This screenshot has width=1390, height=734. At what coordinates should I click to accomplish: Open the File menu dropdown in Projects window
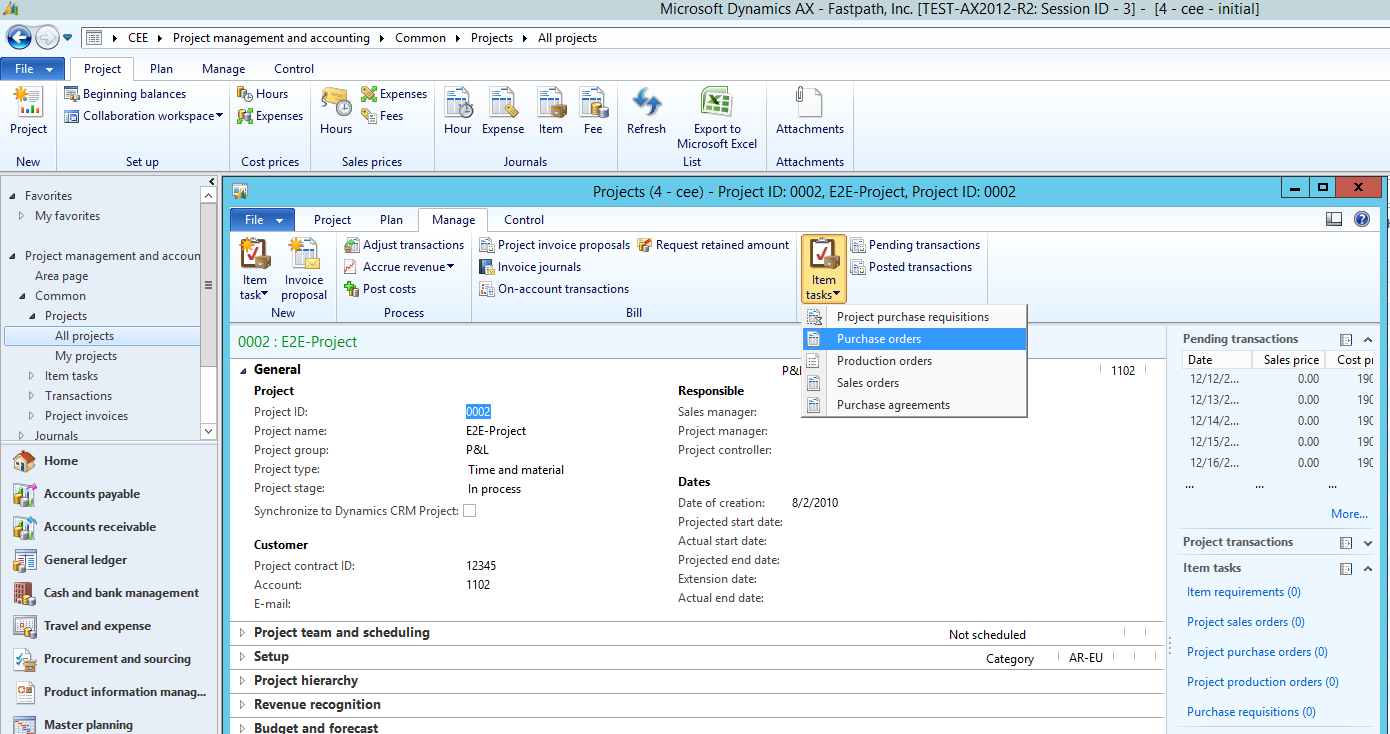tap(263, 220)
